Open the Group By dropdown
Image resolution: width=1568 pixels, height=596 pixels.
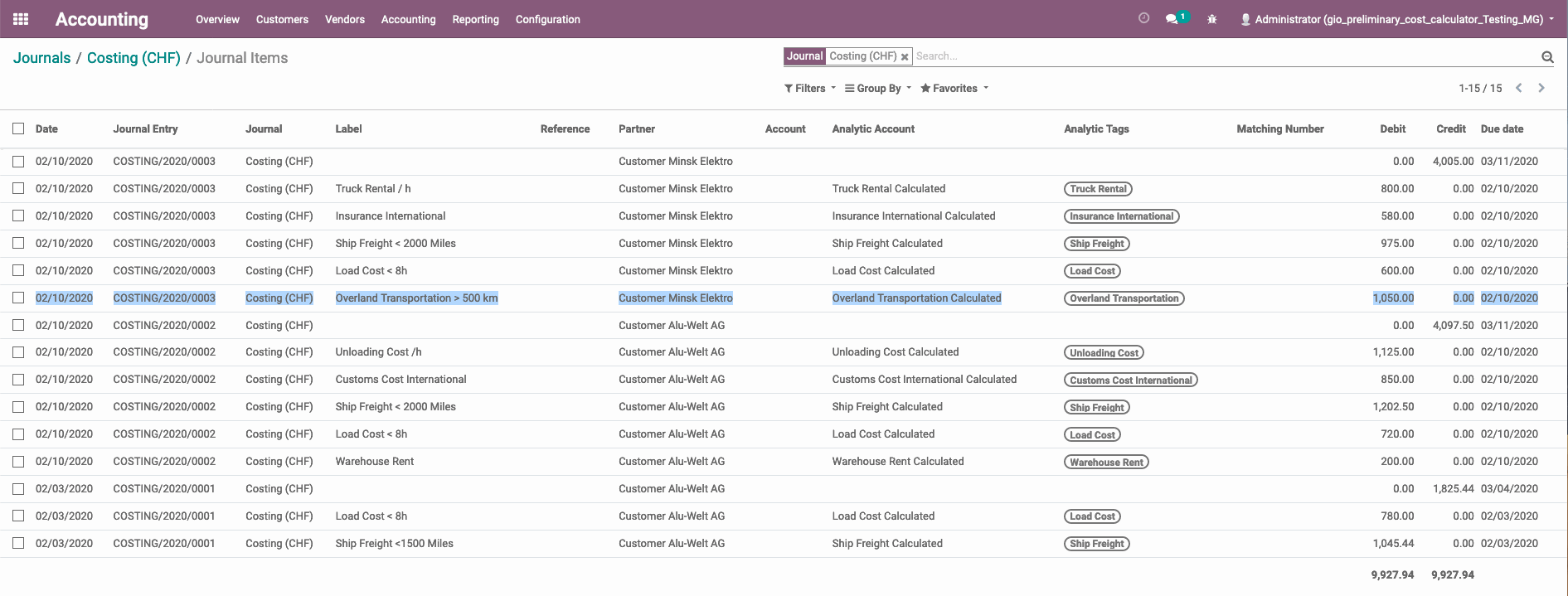[x=877, y=89]
